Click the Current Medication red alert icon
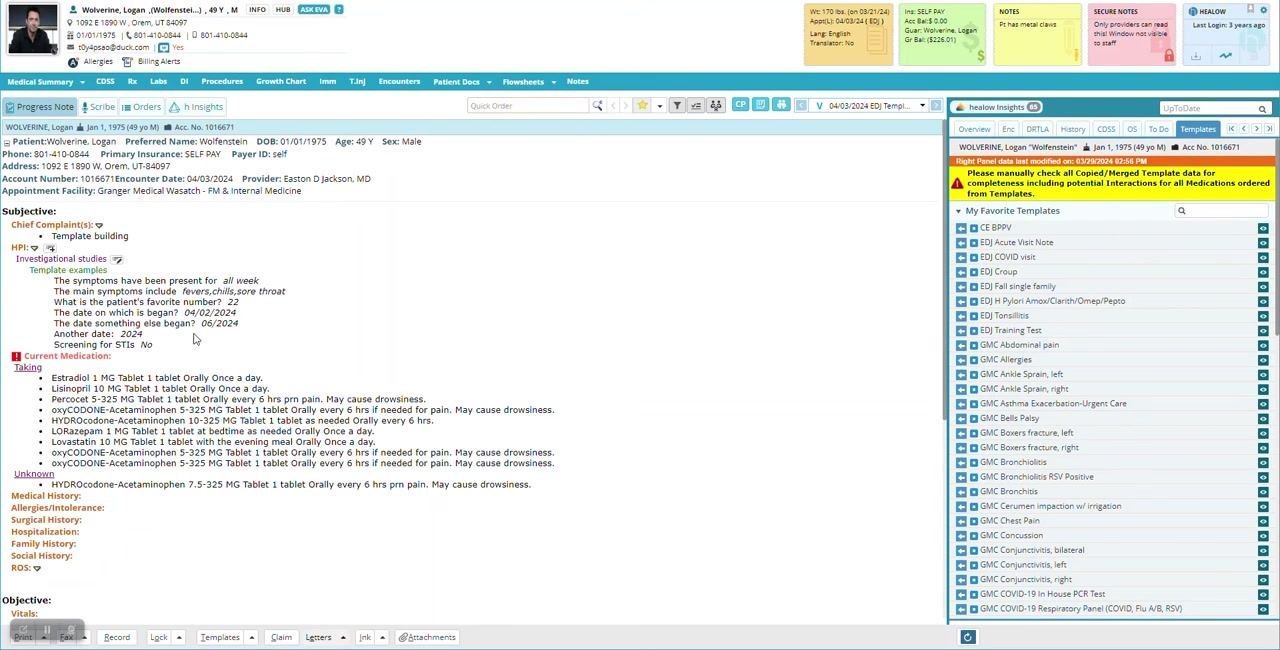This screenshot has width=1280, height=650. click(16, 356)
